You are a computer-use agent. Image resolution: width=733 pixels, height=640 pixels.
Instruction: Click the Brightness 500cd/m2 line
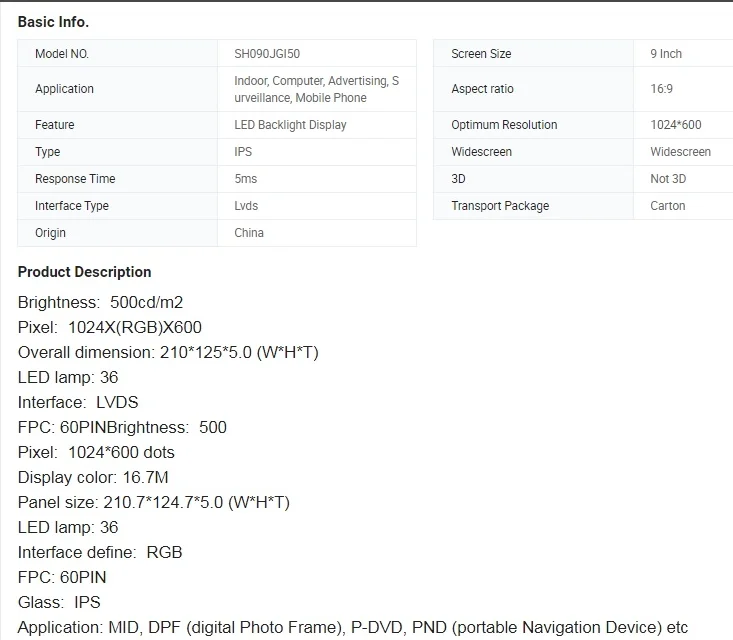tap(101, 302)
